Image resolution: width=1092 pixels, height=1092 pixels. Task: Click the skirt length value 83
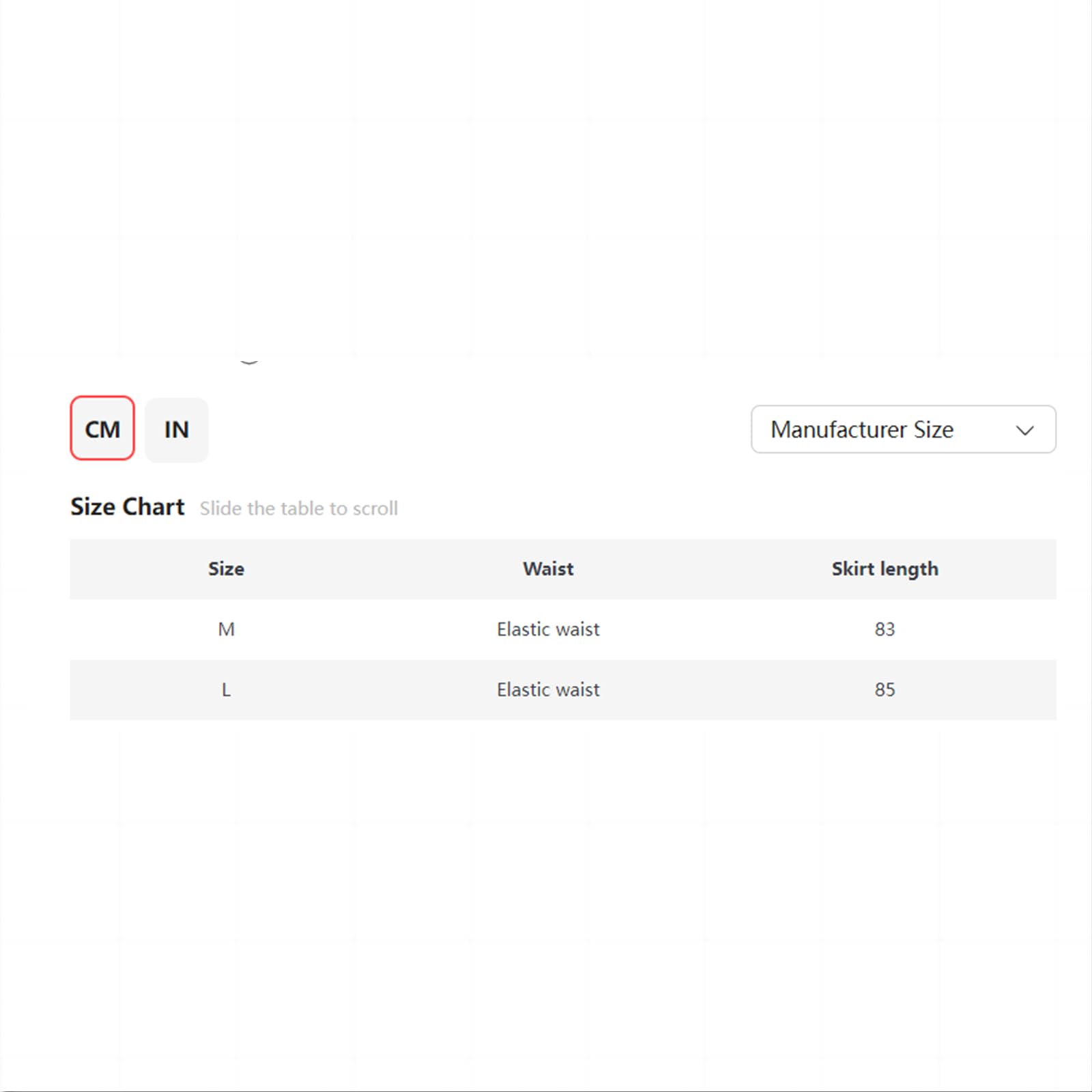point(885,629)
